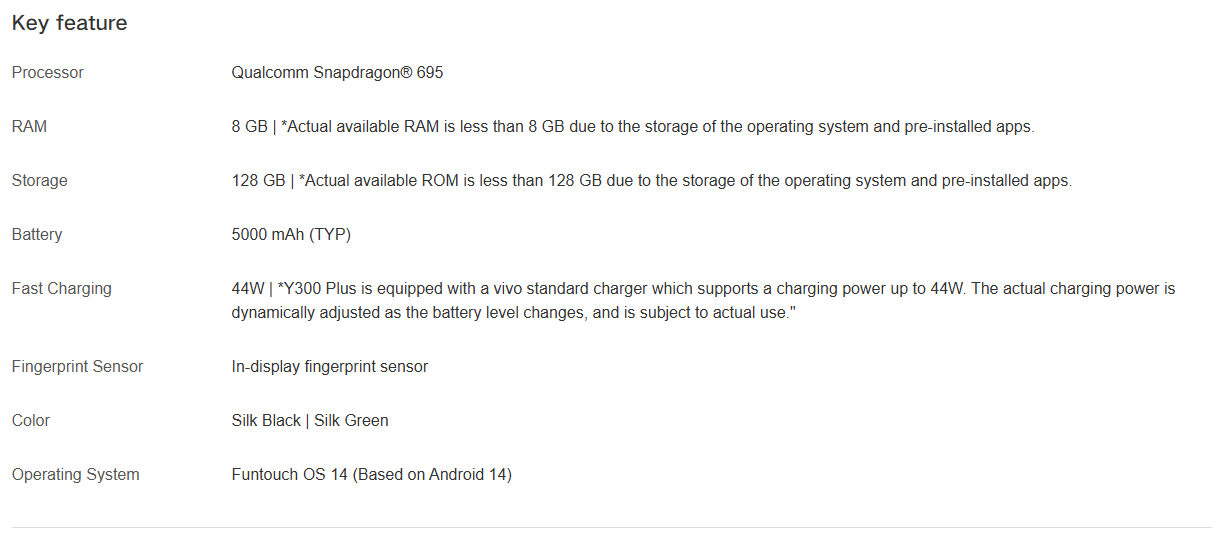Select the Storage row label

(x=40, y=181)
